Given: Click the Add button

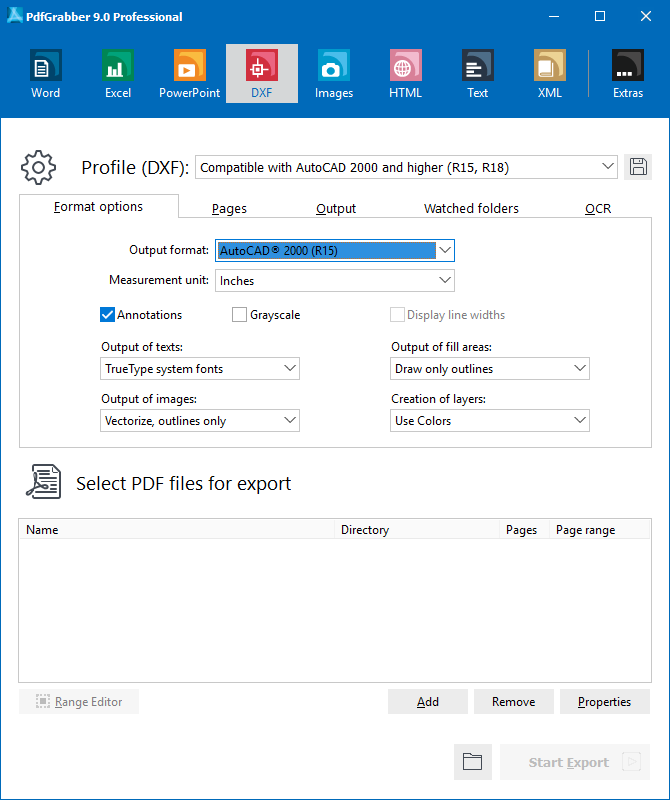Looking at the screenshot, I should click(428, 702).
